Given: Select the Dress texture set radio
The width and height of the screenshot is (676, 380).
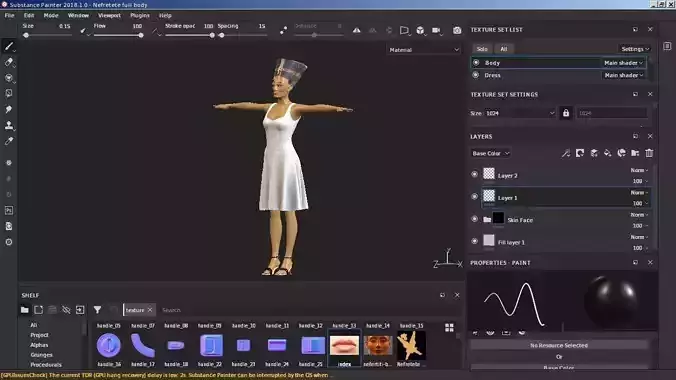Looking at the screenshot, I should click(476, 75).
